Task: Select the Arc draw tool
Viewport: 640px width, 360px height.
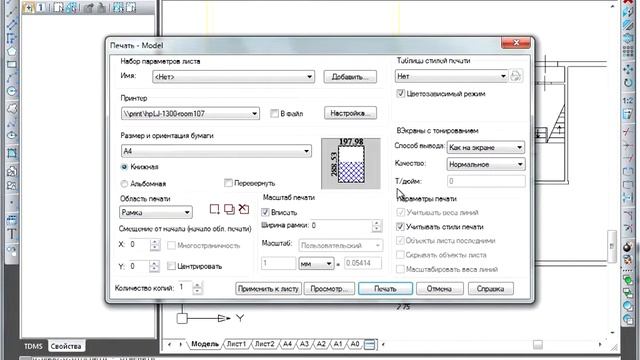Action: click(x=11, y=78)
